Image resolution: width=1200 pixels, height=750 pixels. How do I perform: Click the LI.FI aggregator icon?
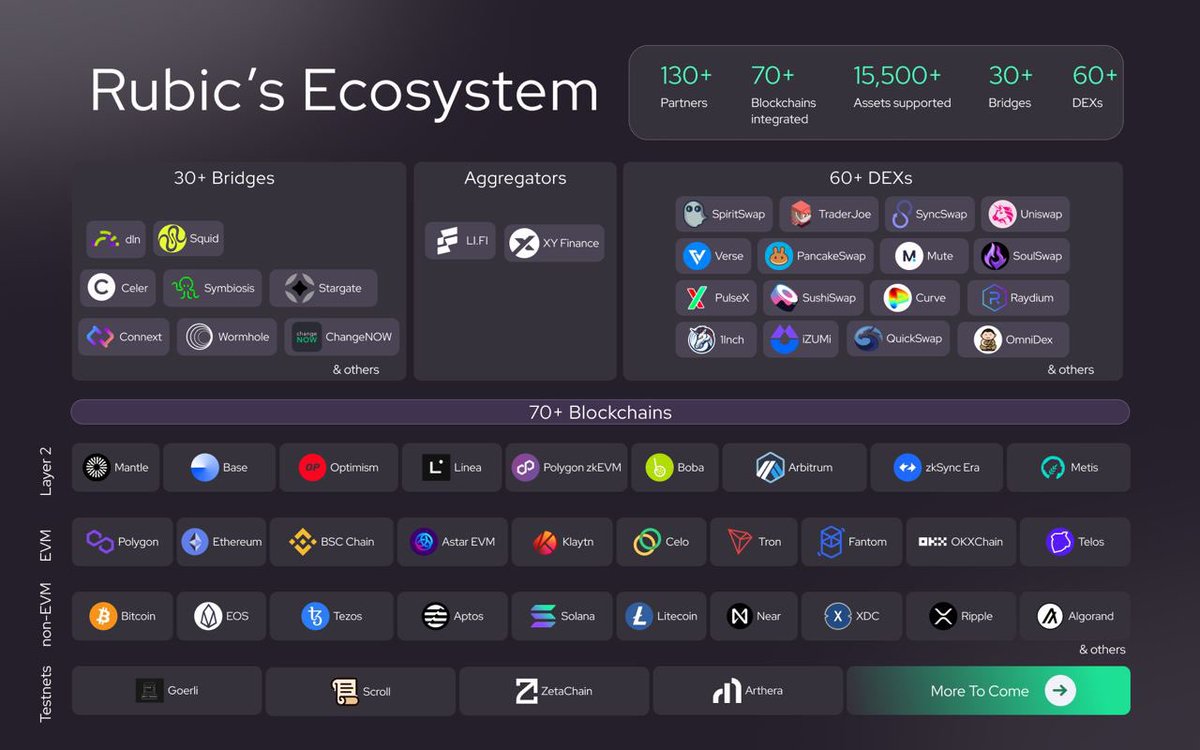448,241
